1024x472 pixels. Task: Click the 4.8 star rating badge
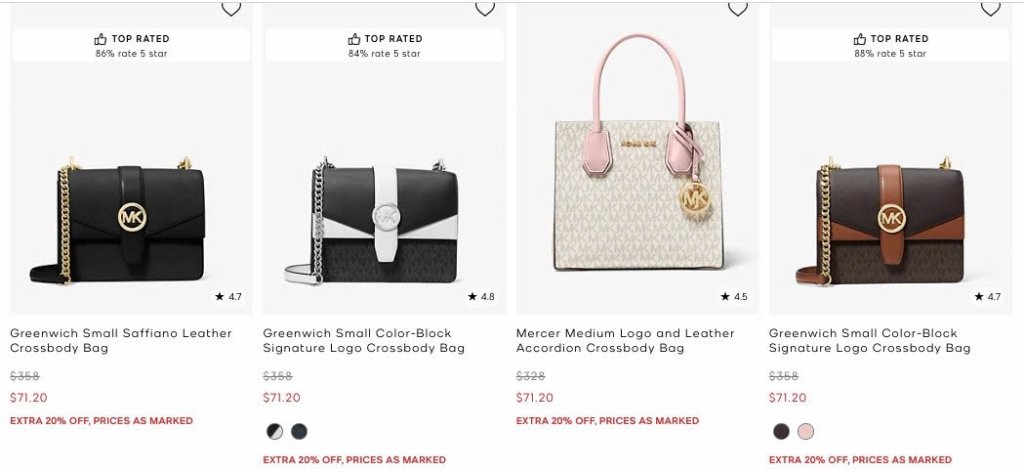point(481,296)
